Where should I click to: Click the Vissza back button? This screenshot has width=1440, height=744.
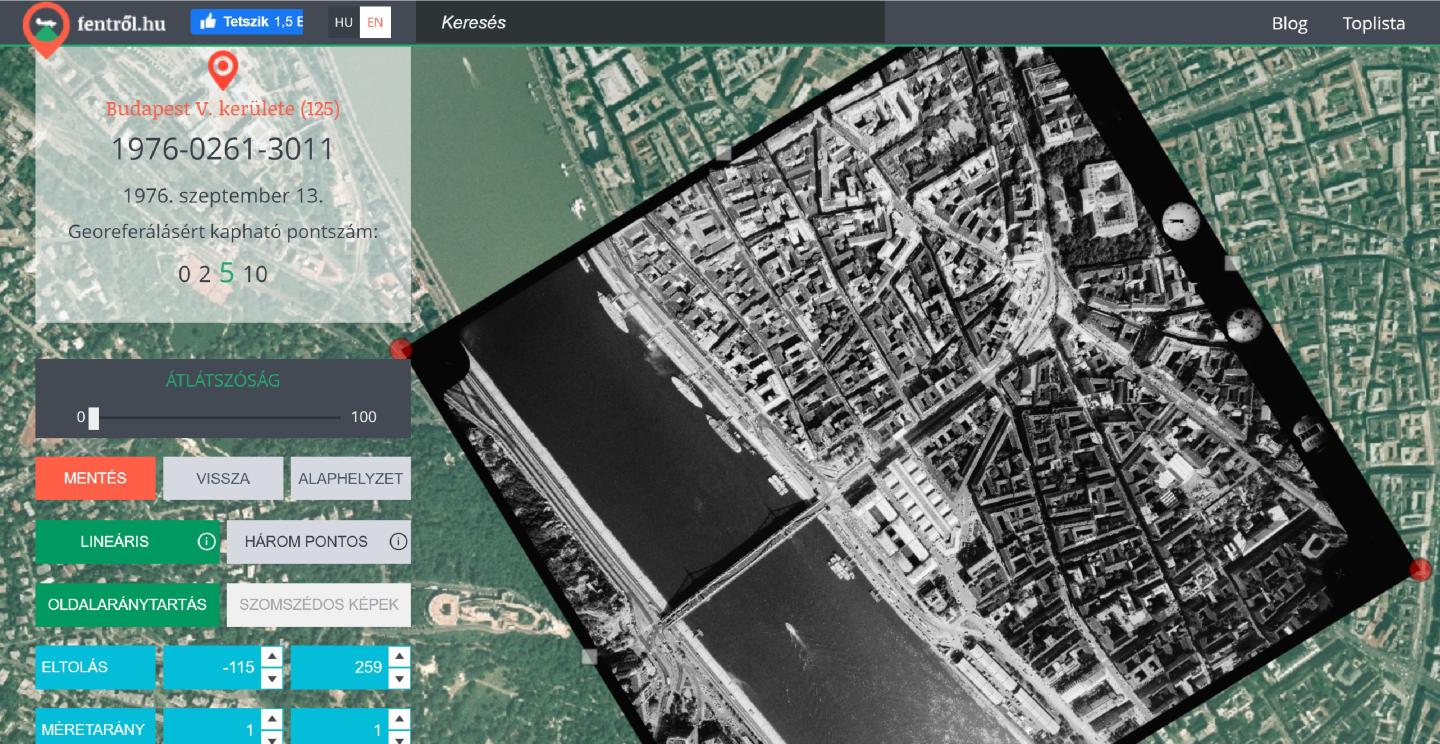[223, 478]
